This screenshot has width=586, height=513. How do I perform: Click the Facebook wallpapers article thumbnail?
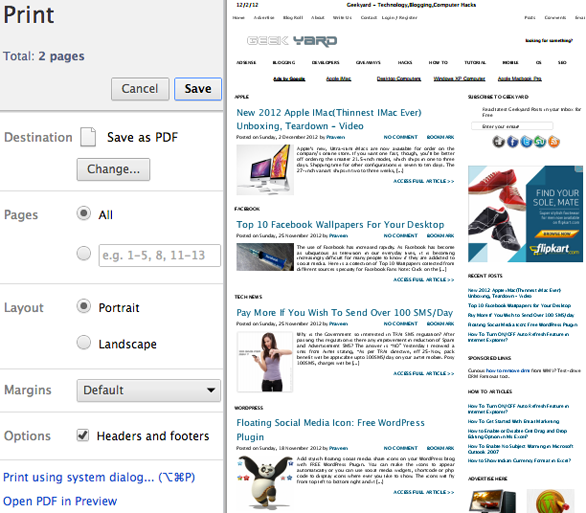[x=265, y=257]
